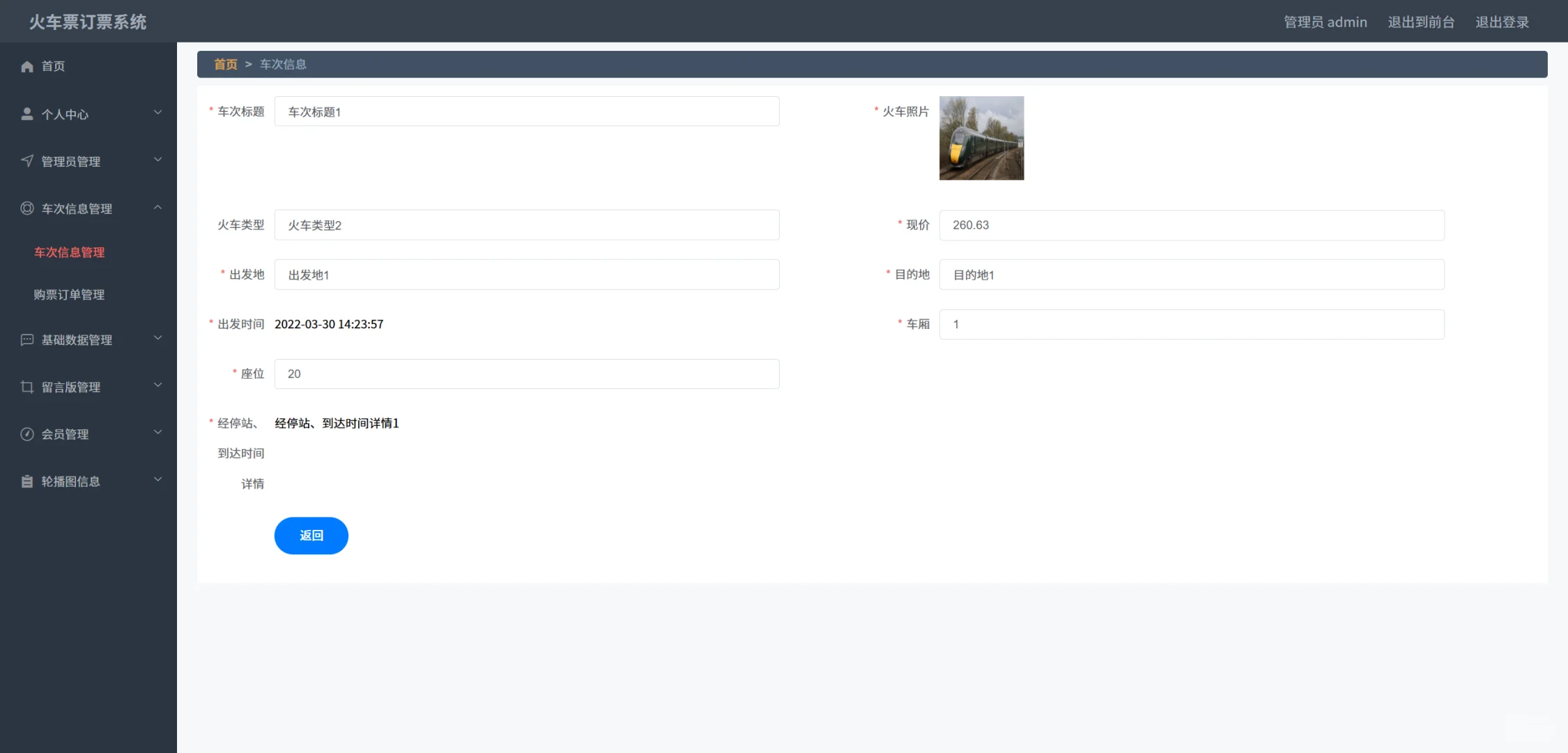Select the 轮播图信息 document icon
Image resolution: width=1568 pixels, height=753 pixels.
[x=26, y=481]
